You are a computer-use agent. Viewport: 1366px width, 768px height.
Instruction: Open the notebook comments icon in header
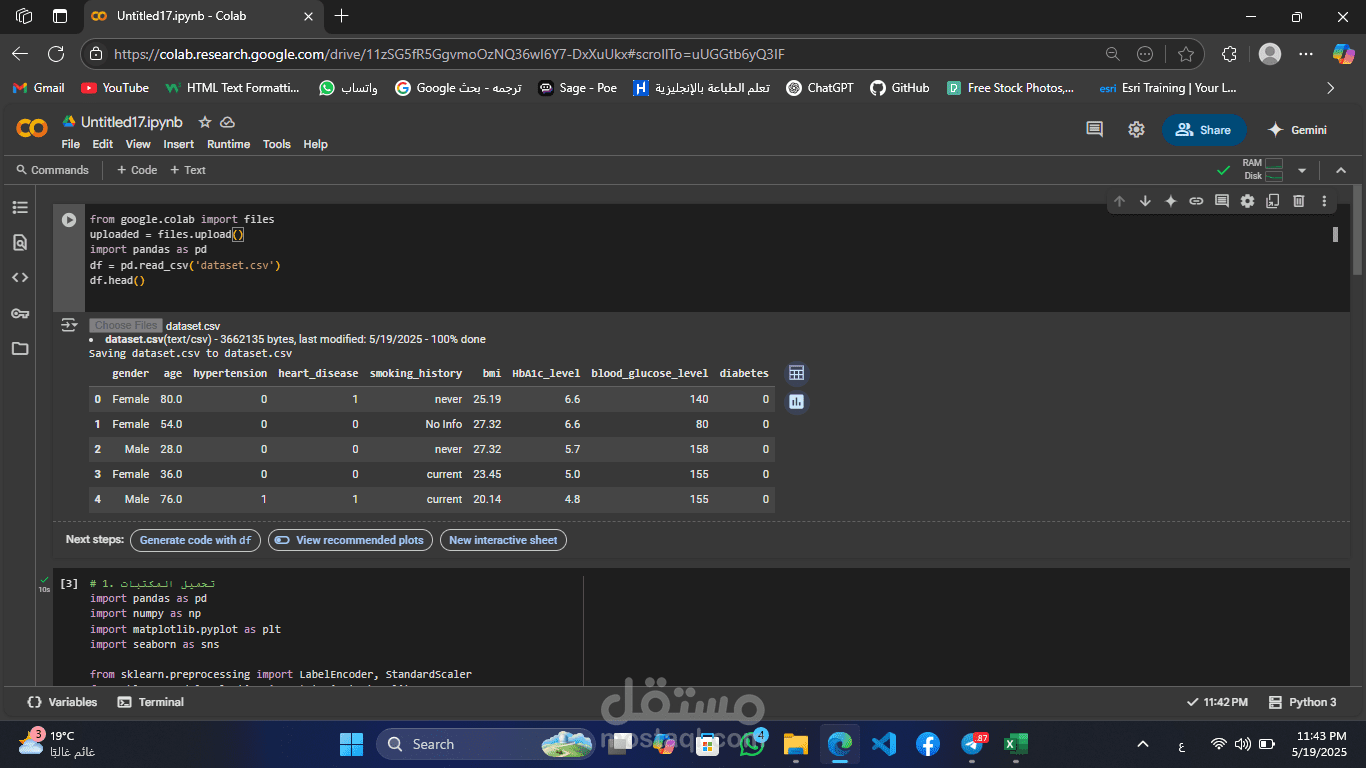pyautogui.click(x=1095, y=129)
